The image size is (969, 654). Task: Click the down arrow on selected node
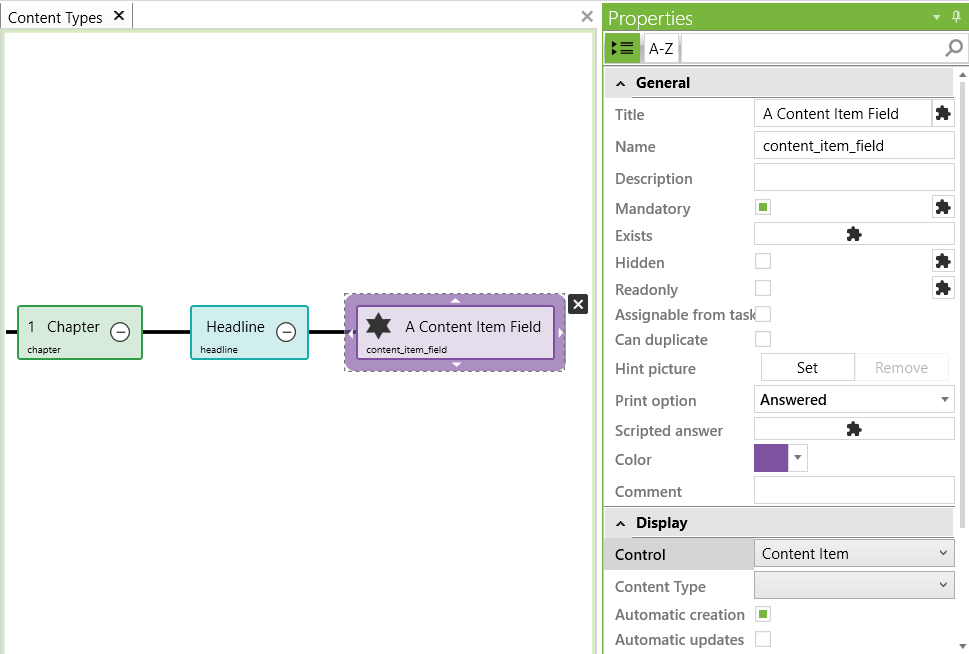[x=456, y=365]
